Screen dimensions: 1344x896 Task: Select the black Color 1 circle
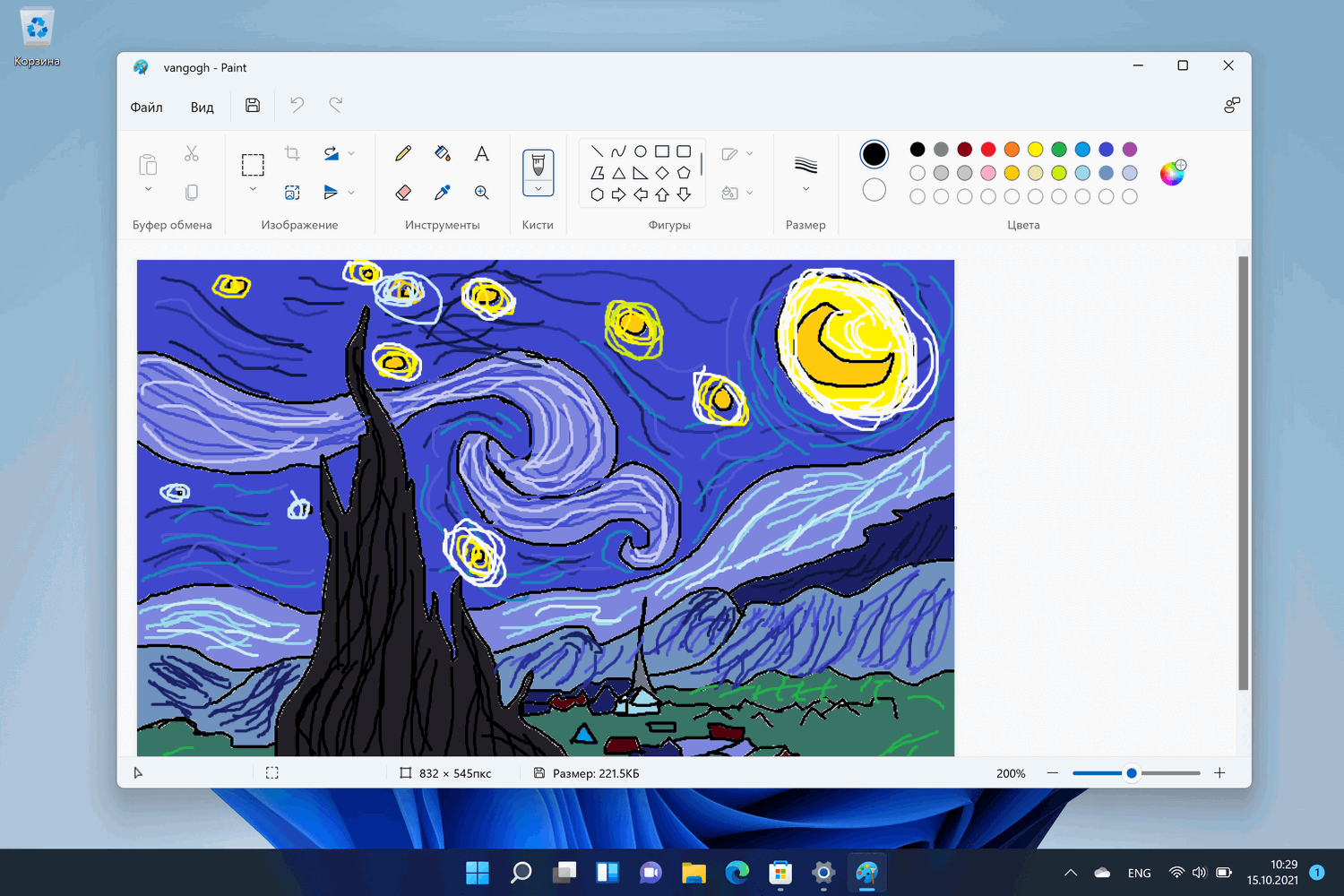[874, 154]
